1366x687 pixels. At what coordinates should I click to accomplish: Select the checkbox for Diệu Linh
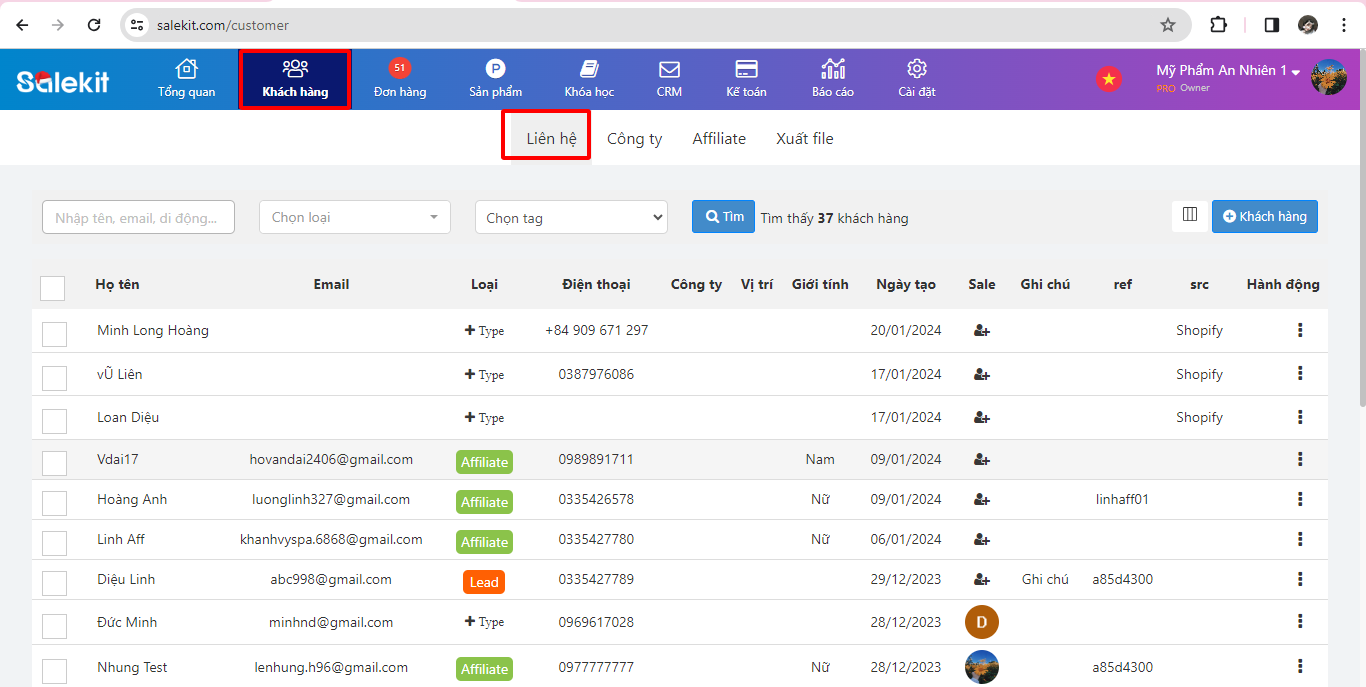(x=54, y=583)
